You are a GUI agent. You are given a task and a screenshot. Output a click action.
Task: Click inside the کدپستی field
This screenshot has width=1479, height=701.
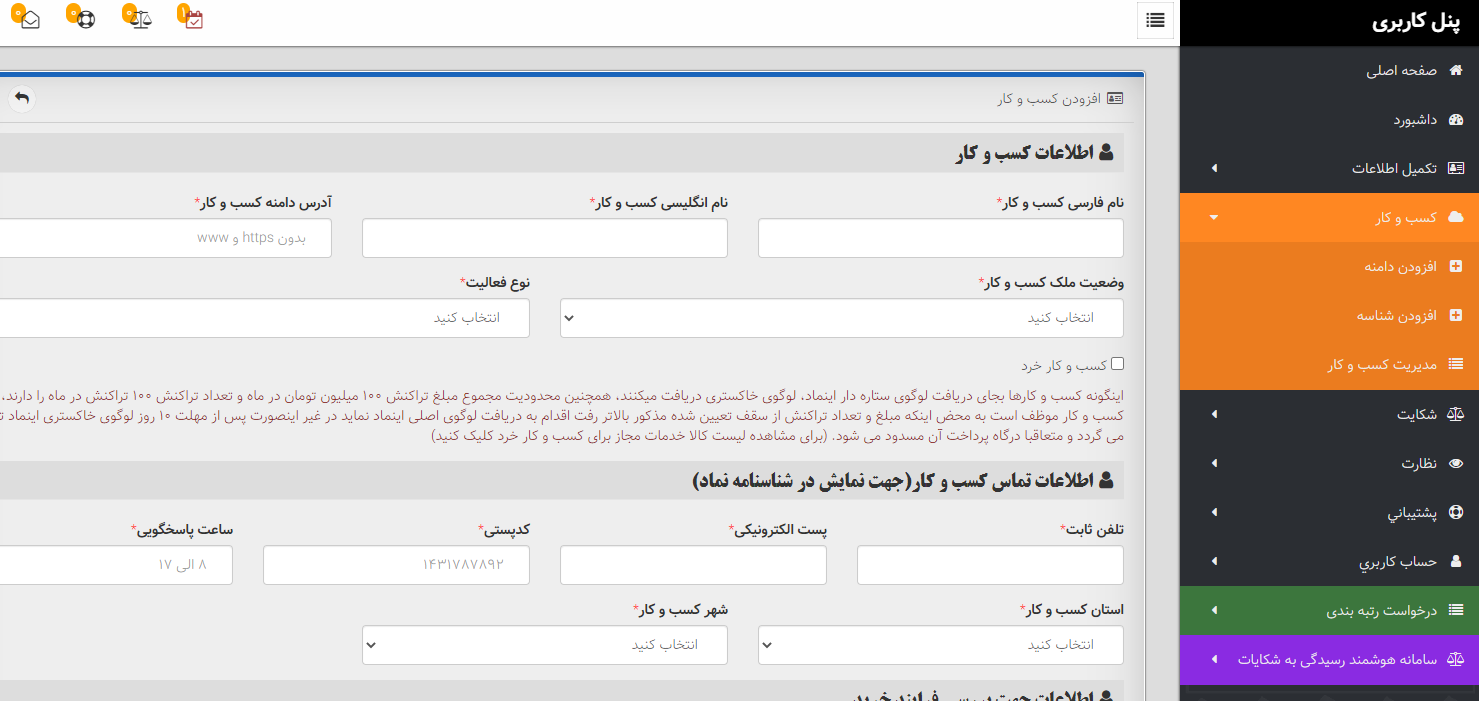(396, 565)
